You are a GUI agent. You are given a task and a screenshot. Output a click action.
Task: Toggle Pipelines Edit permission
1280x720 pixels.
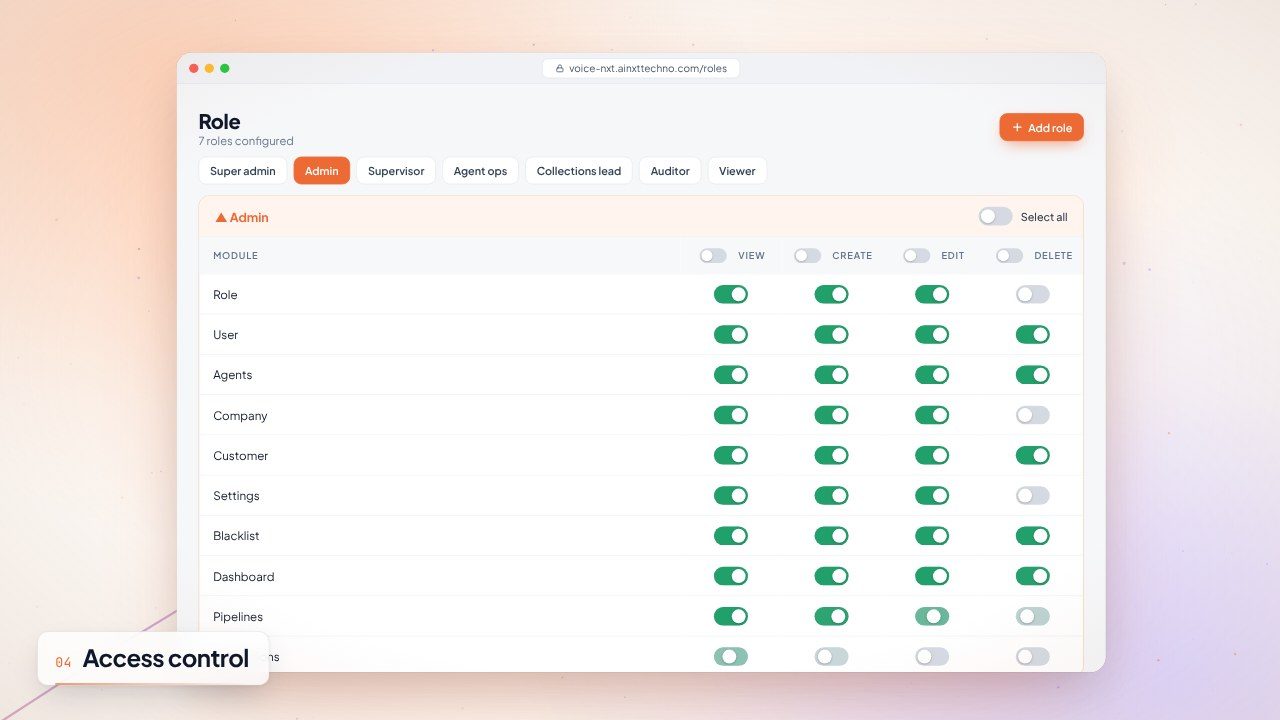click(x=932, y=616)
